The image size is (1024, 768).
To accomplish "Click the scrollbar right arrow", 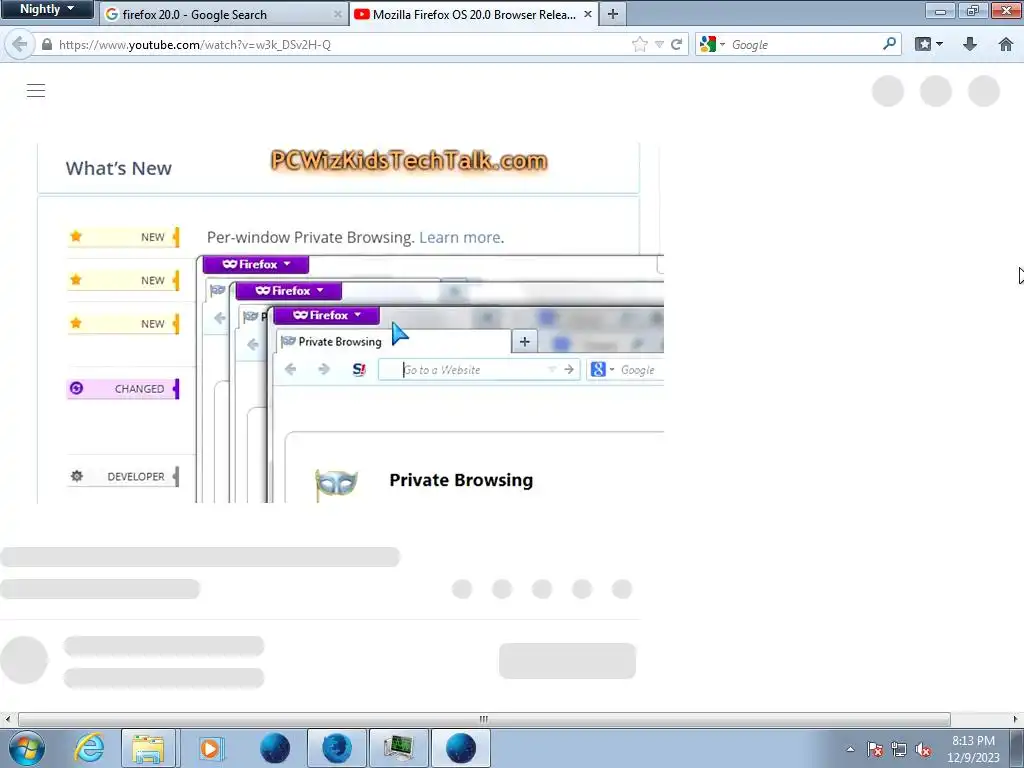I will 1016,719.
